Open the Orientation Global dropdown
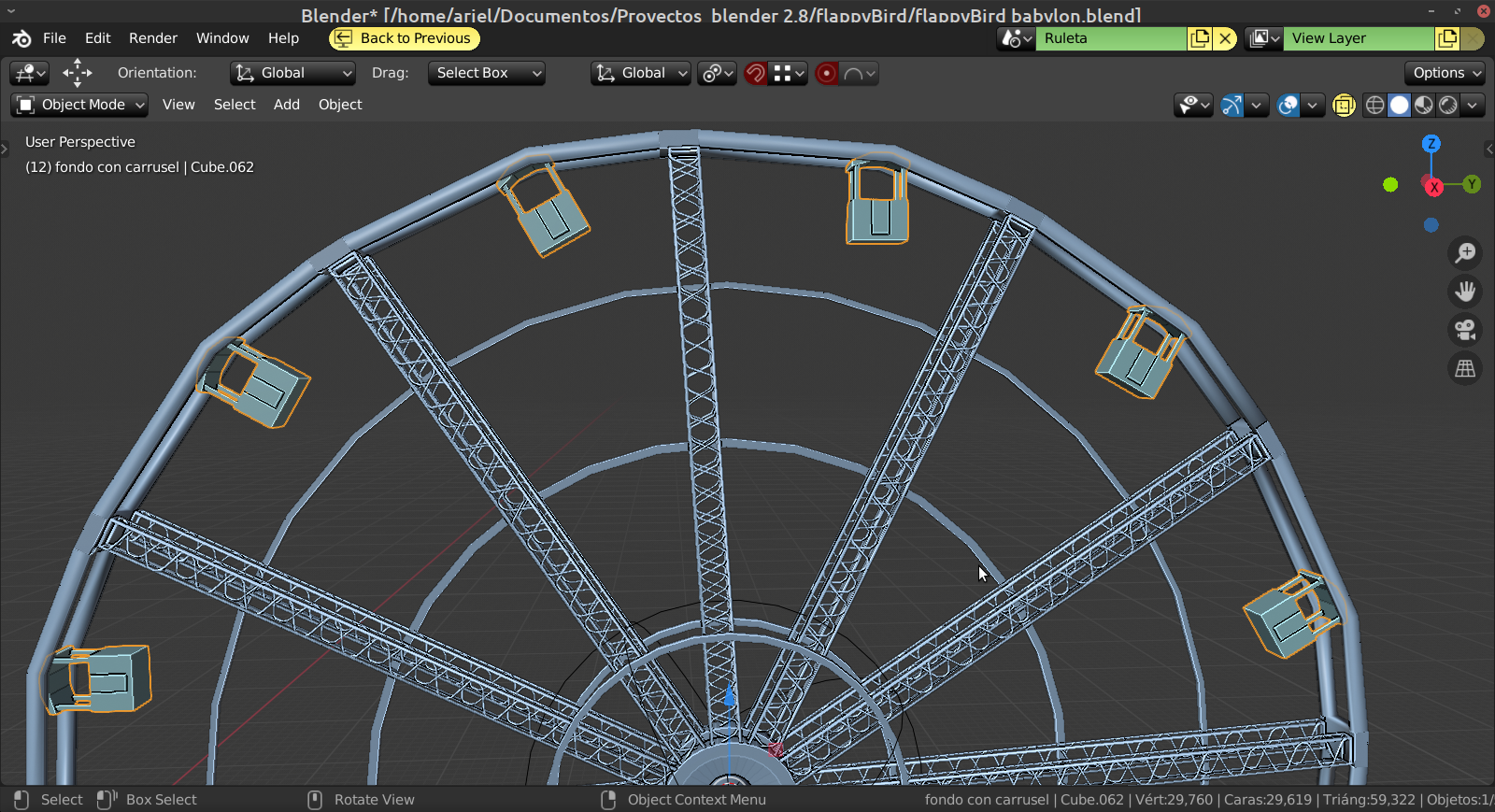 (x=292, y=73)
